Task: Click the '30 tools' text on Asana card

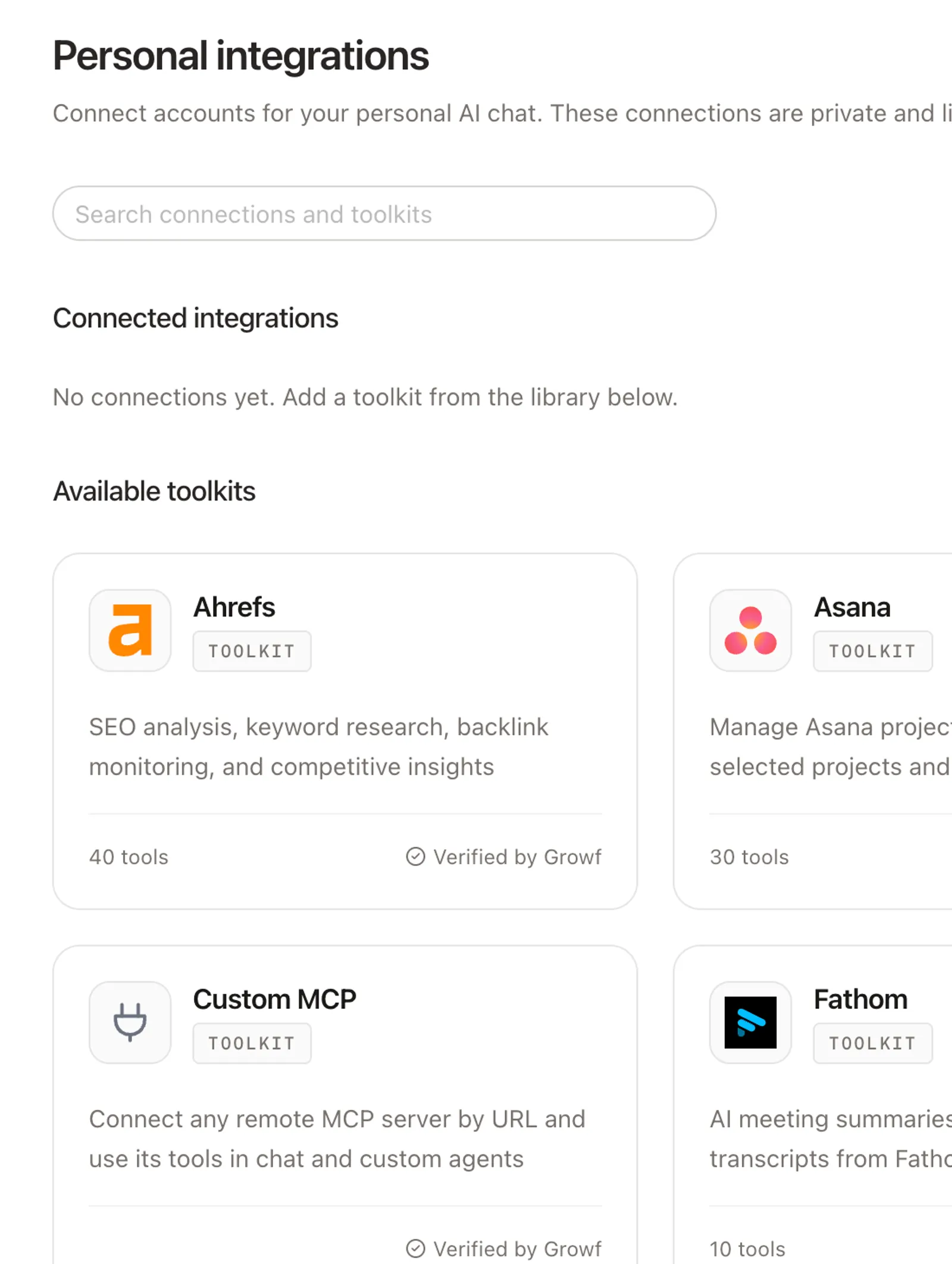Action: (749, 857)
